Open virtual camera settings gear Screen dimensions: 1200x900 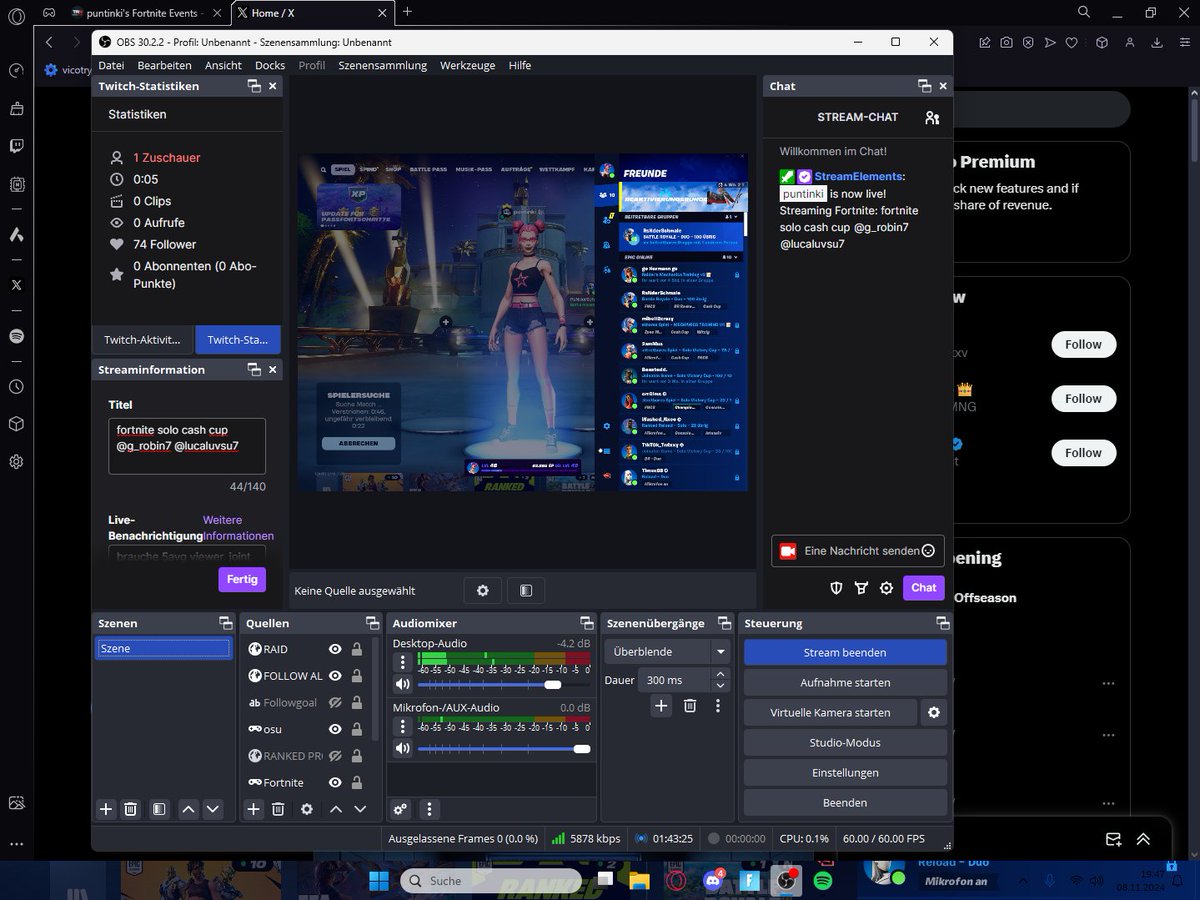[933, 712]
